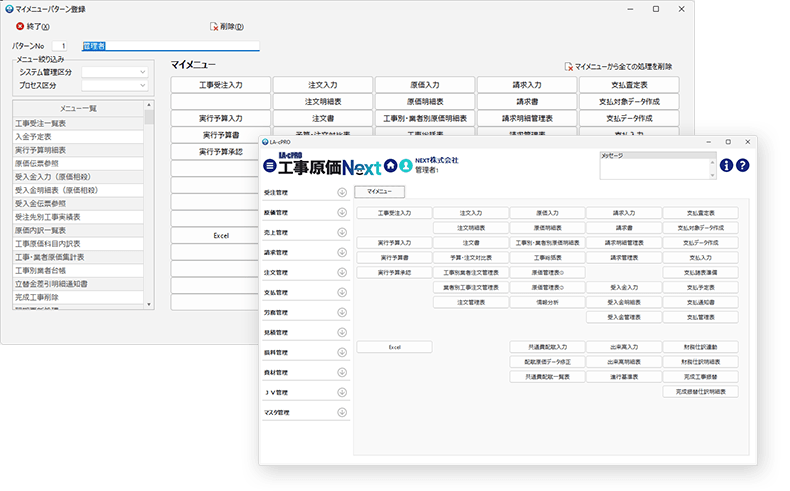This screenshot has width=790, height=491.
Task: Open the hamburger menu beside the 工事原価 logo
Action: coord(269,166)
